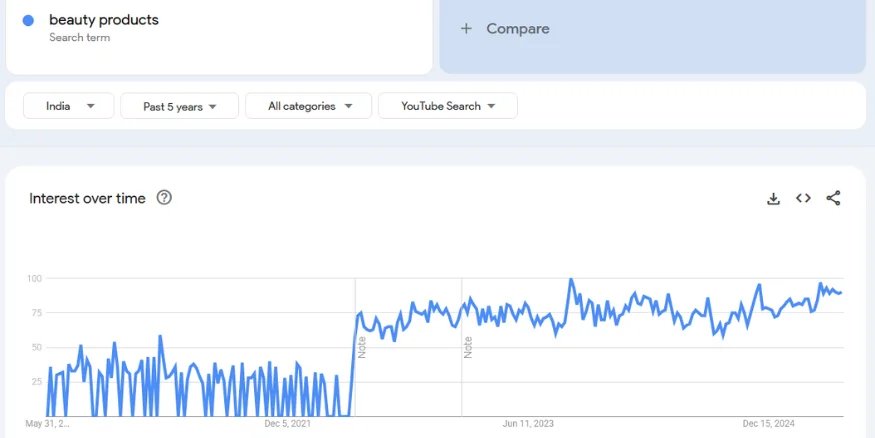The image size is (875, 438).
Task: Click the blue dot beside beauty products
Action: pyautogui.click(x=28, y=21)
